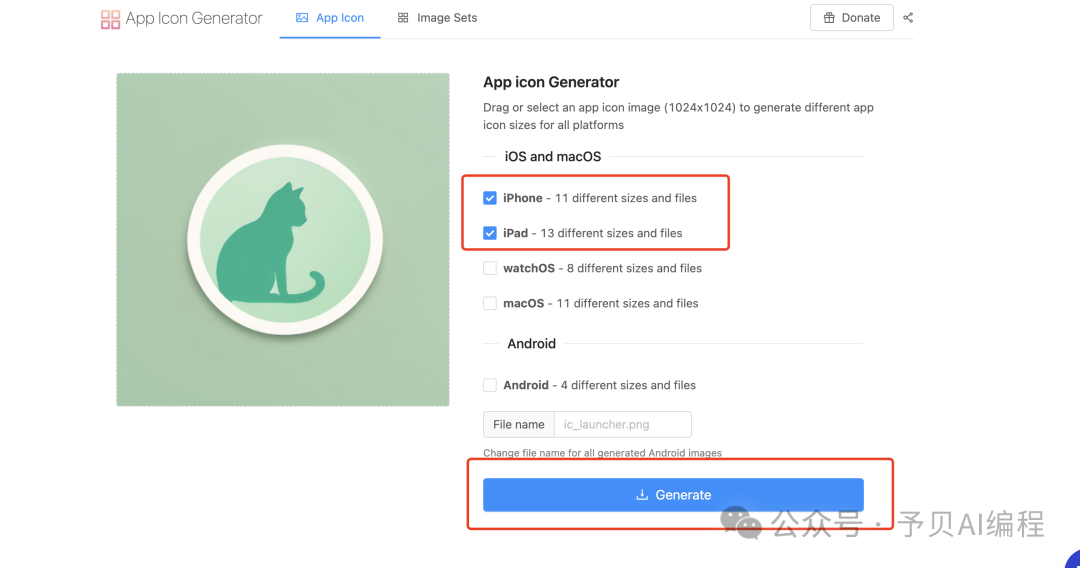Select the green cat icon preview image
The image size is (1080, 568).
pos(283,240)
